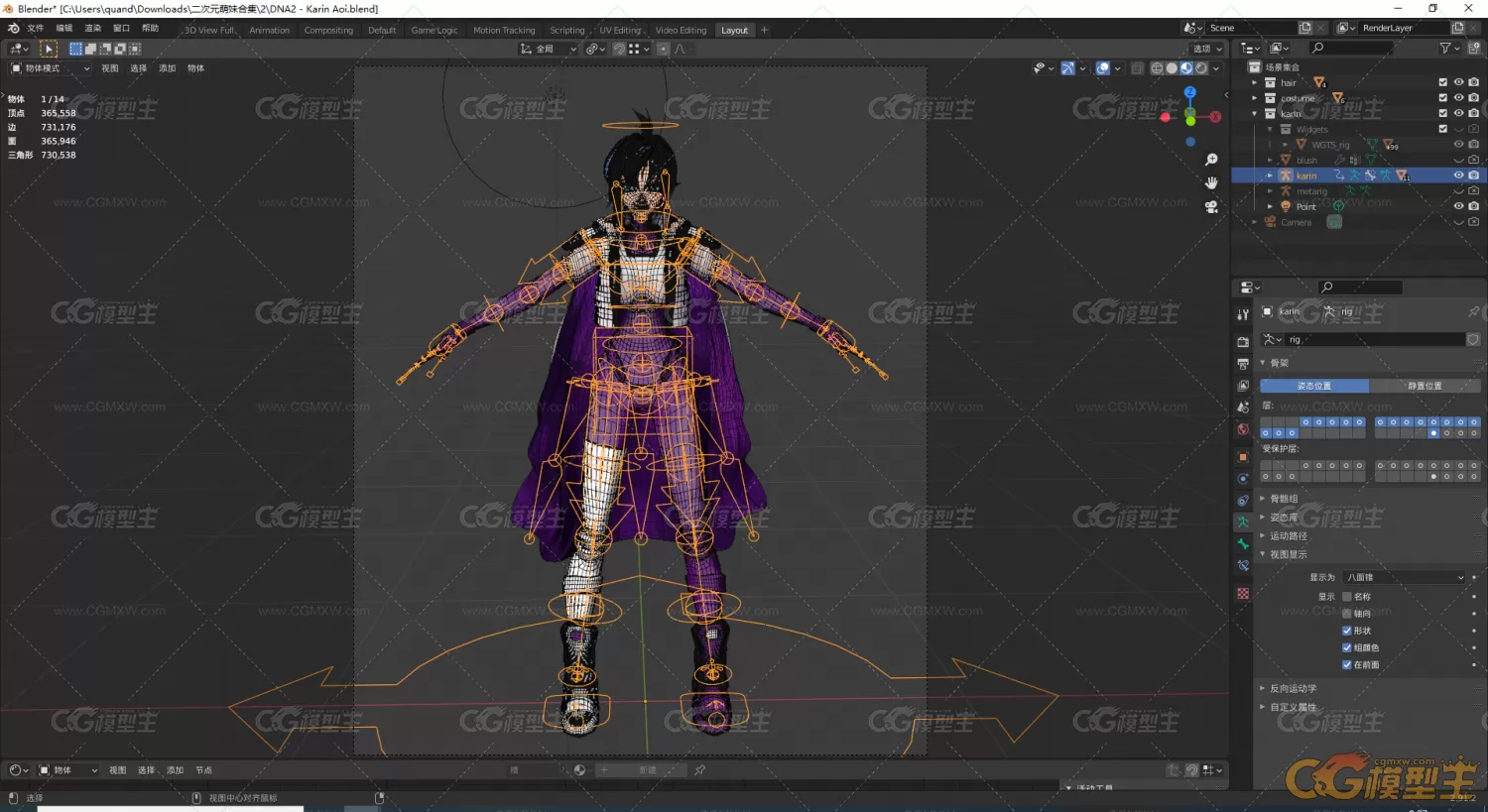Click the Select Box tool arrow icon
Viewport: 1488px width, 812px height.
[x=49, y=49]
